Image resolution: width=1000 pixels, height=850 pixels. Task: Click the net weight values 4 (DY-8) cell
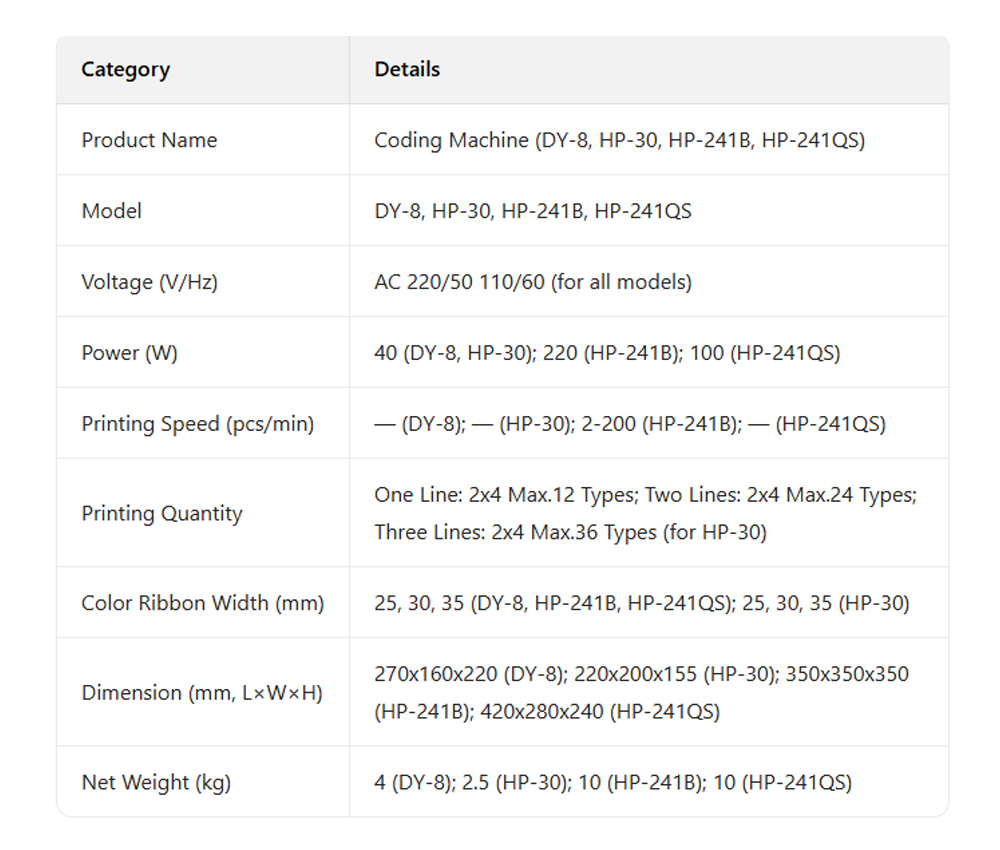(x=613, y=782)
